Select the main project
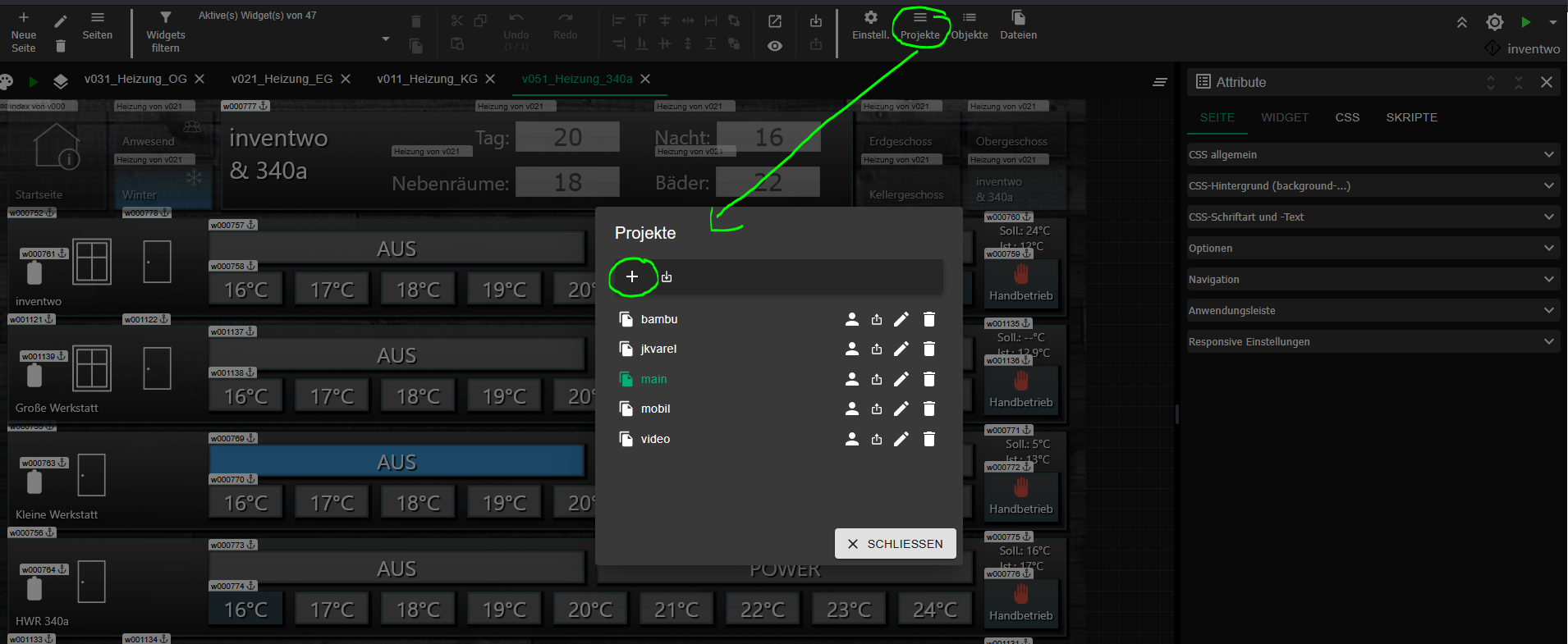This screenshot has height=644, width=1568. click(653, 379)
